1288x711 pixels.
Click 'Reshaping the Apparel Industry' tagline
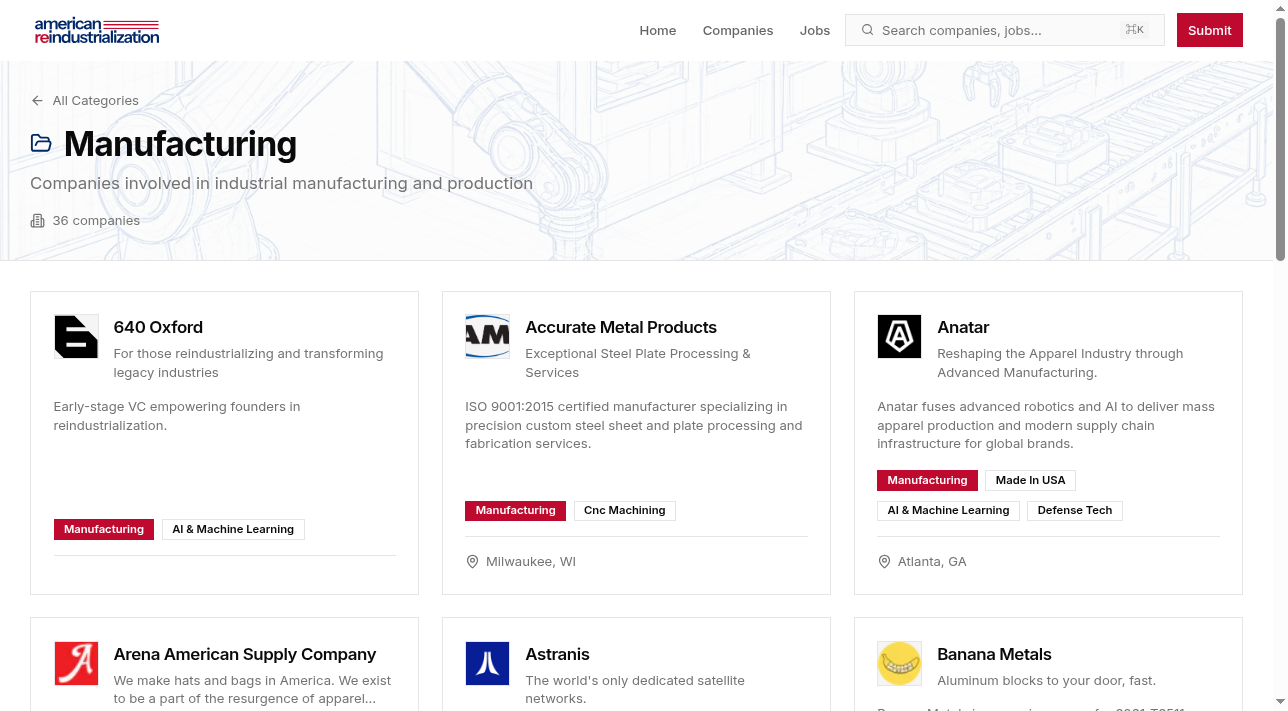(1060, 363)
